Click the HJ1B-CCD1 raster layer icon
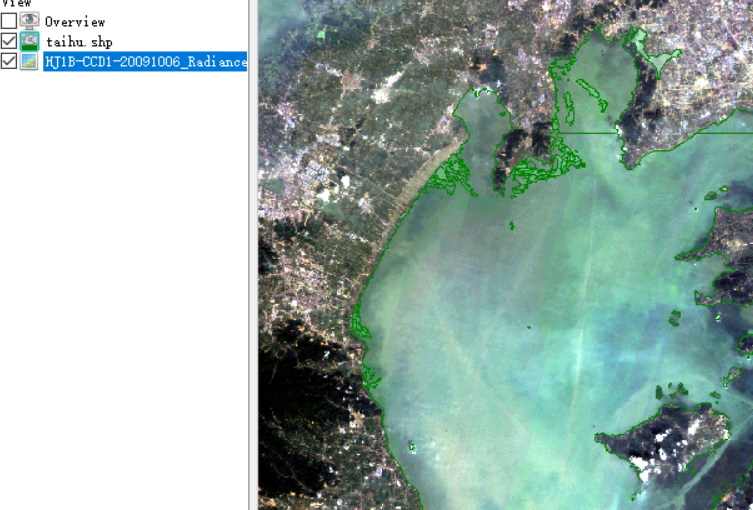 tap(29, 61)
